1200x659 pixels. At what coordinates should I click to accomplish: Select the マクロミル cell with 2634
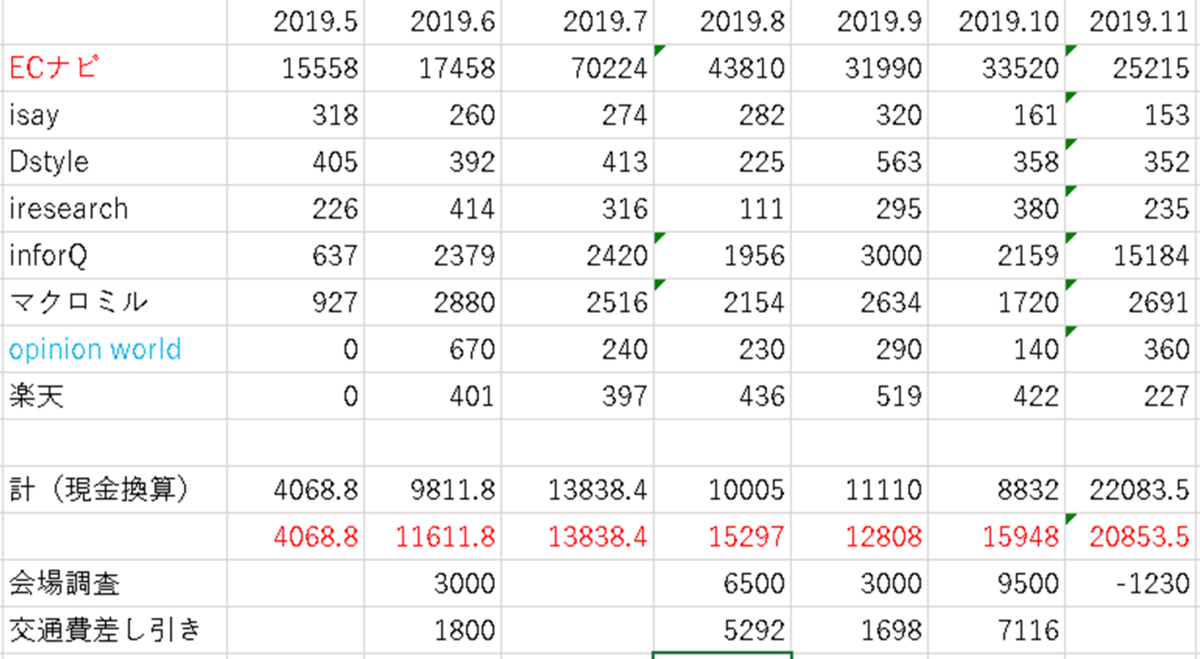pyautogui.click(x=860, y=303)
